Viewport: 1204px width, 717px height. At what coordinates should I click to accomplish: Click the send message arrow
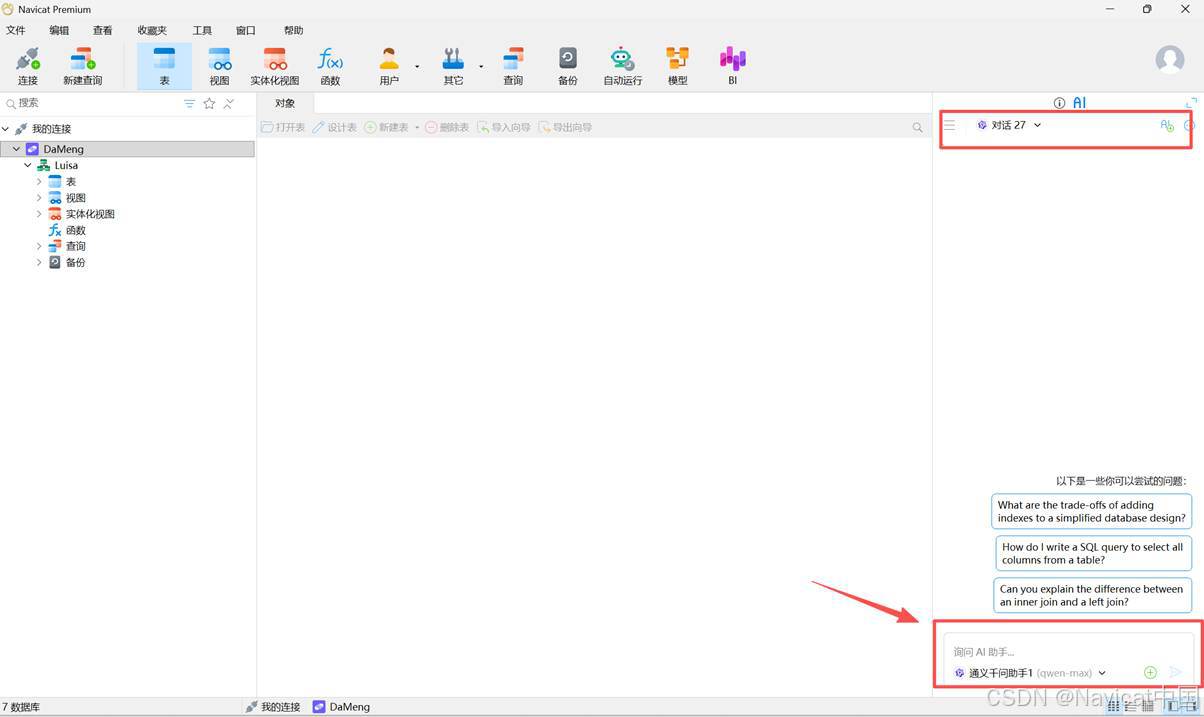1175,673
